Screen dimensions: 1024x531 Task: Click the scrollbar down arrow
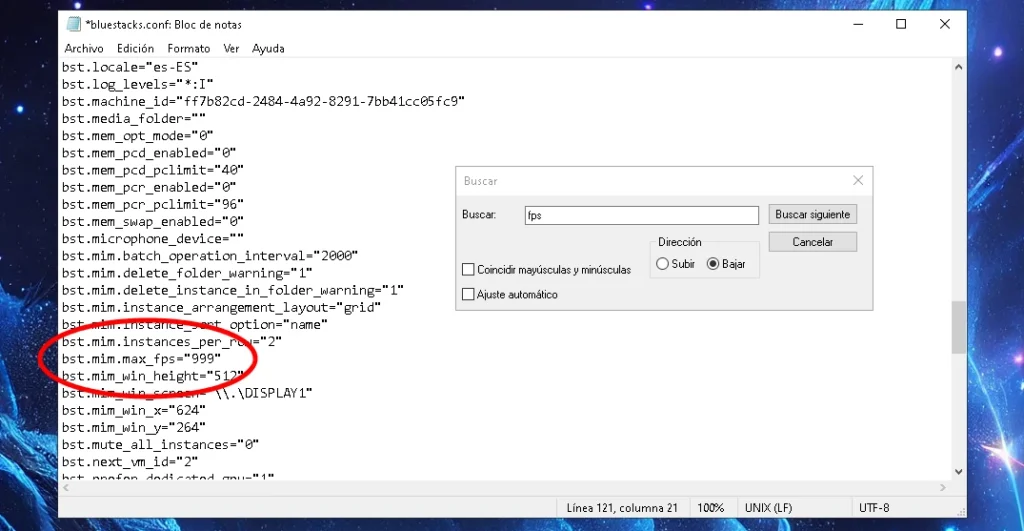pyautogui.click(x=958, y=471)
